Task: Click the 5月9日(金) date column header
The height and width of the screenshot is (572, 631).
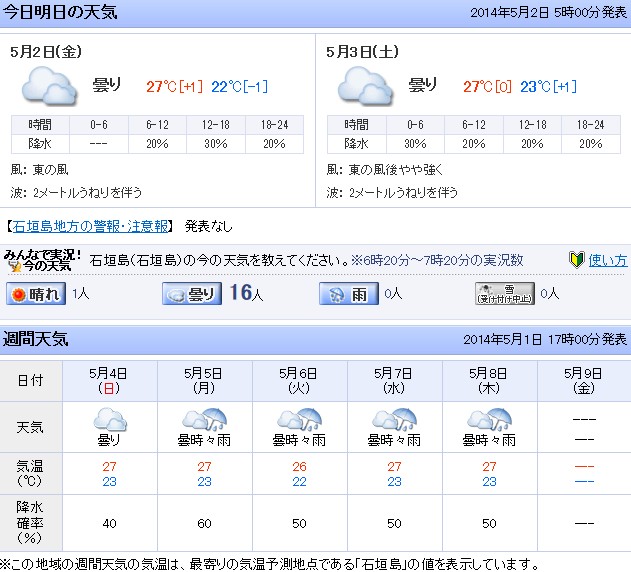Action: click(584, 379)
